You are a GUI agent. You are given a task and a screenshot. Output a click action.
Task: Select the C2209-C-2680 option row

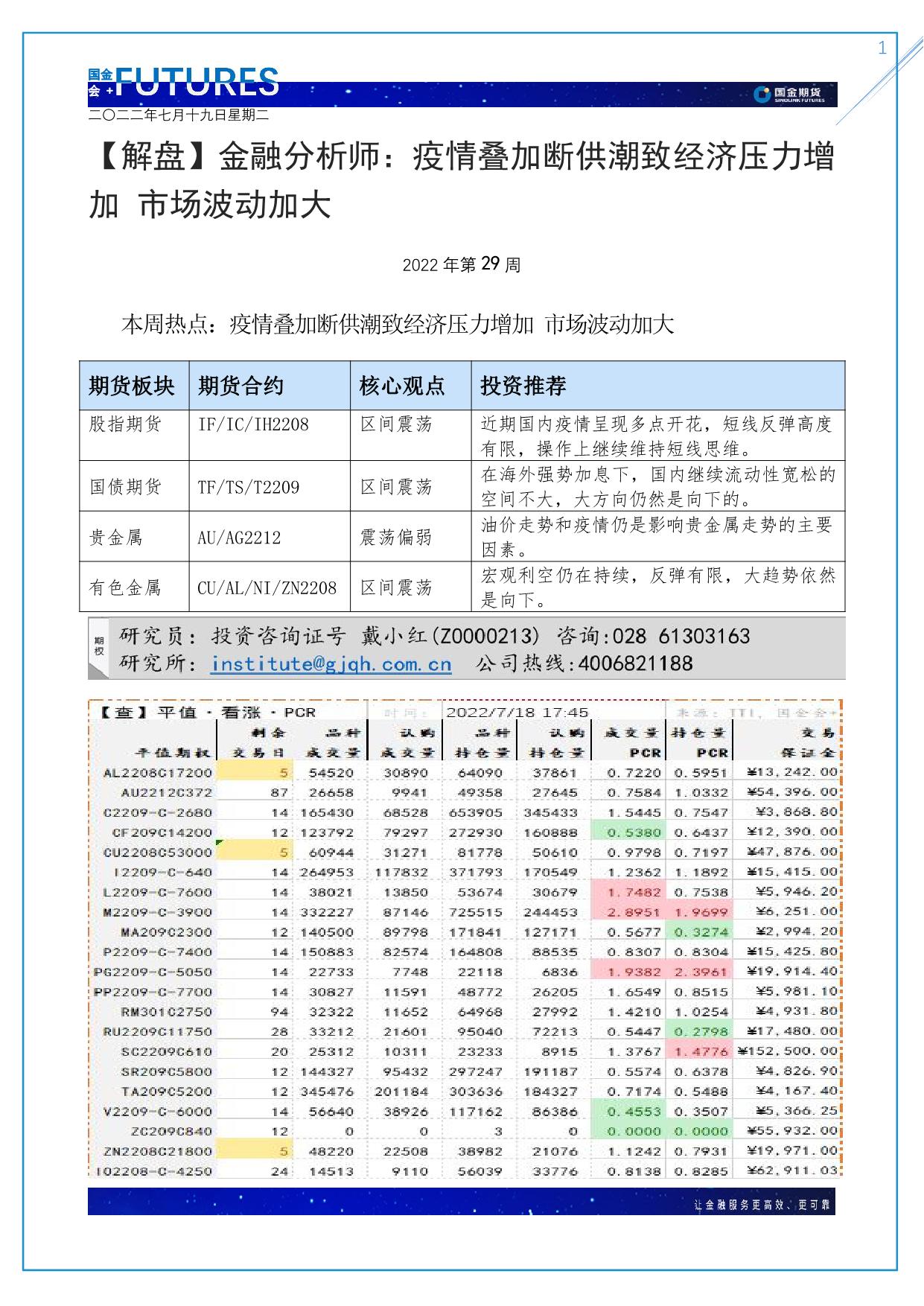465,813
